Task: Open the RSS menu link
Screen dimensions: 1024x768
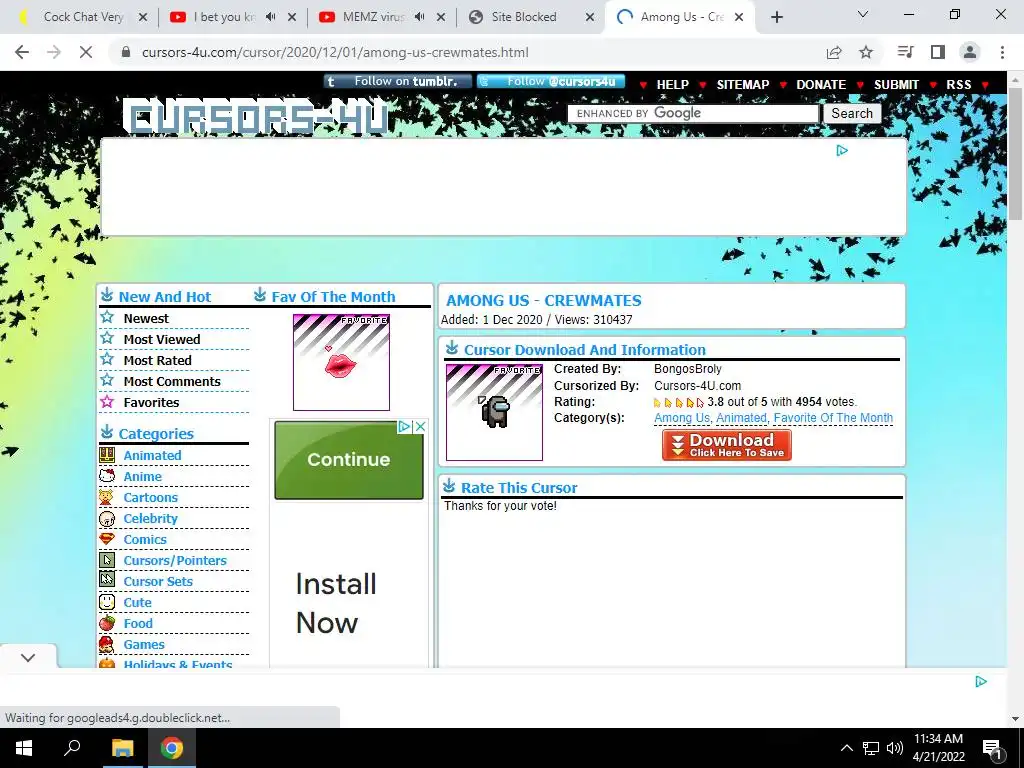Action: 959,85
